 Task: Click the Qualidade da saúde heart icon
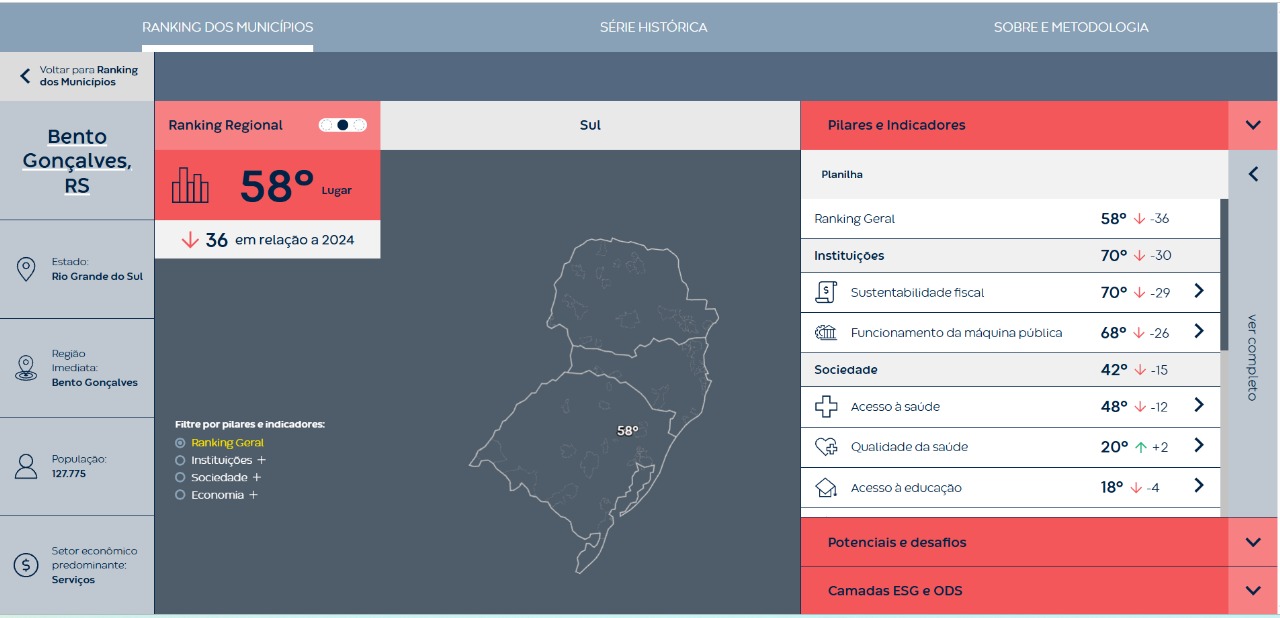(x=826, y=447)
